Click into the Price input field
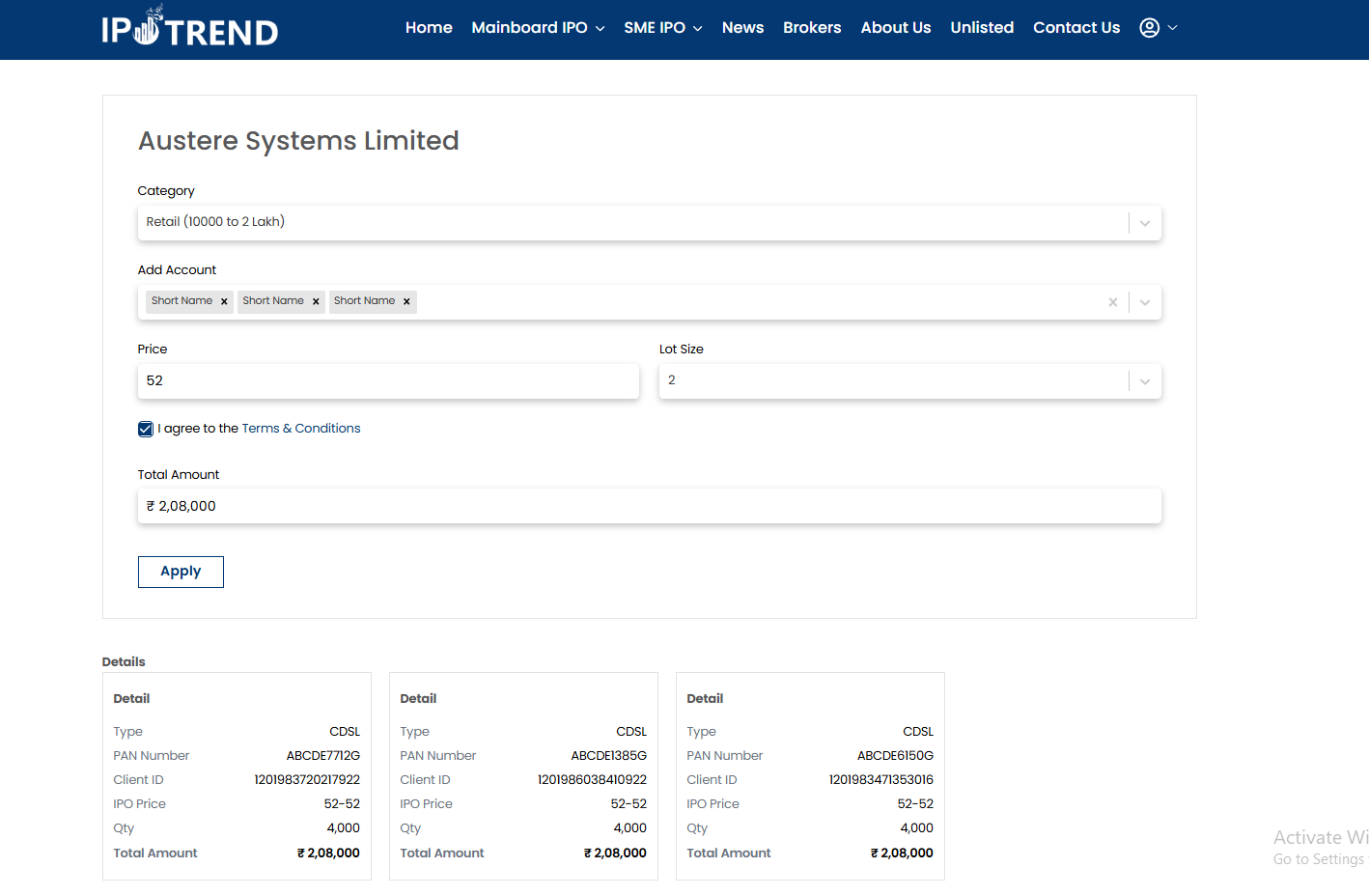This screenshot has height=896, width=1369. coord(388,381)
